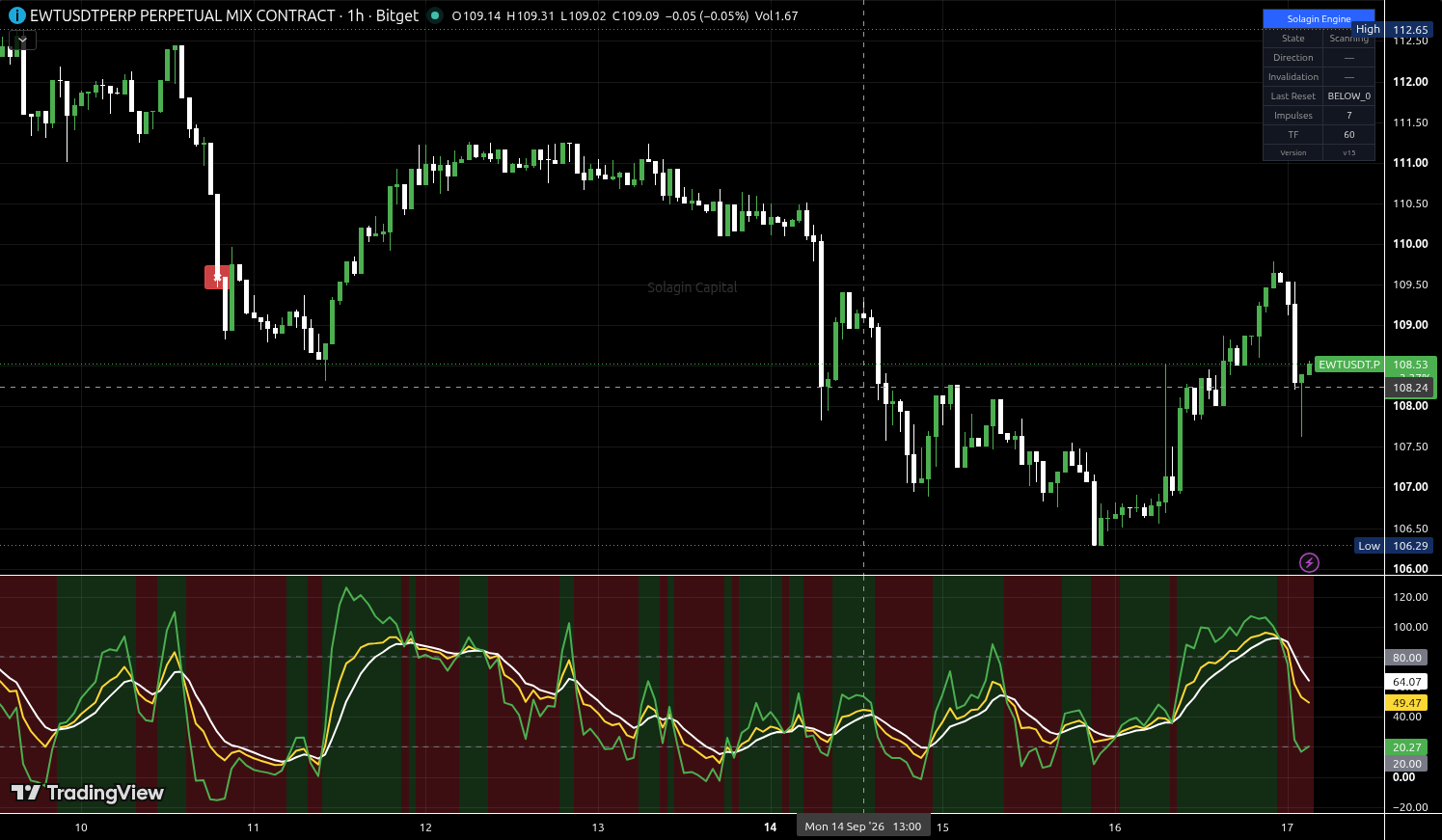Click the Invalidation label in the table
This screenshot has height=840, width=1442.
point(1292,77)
